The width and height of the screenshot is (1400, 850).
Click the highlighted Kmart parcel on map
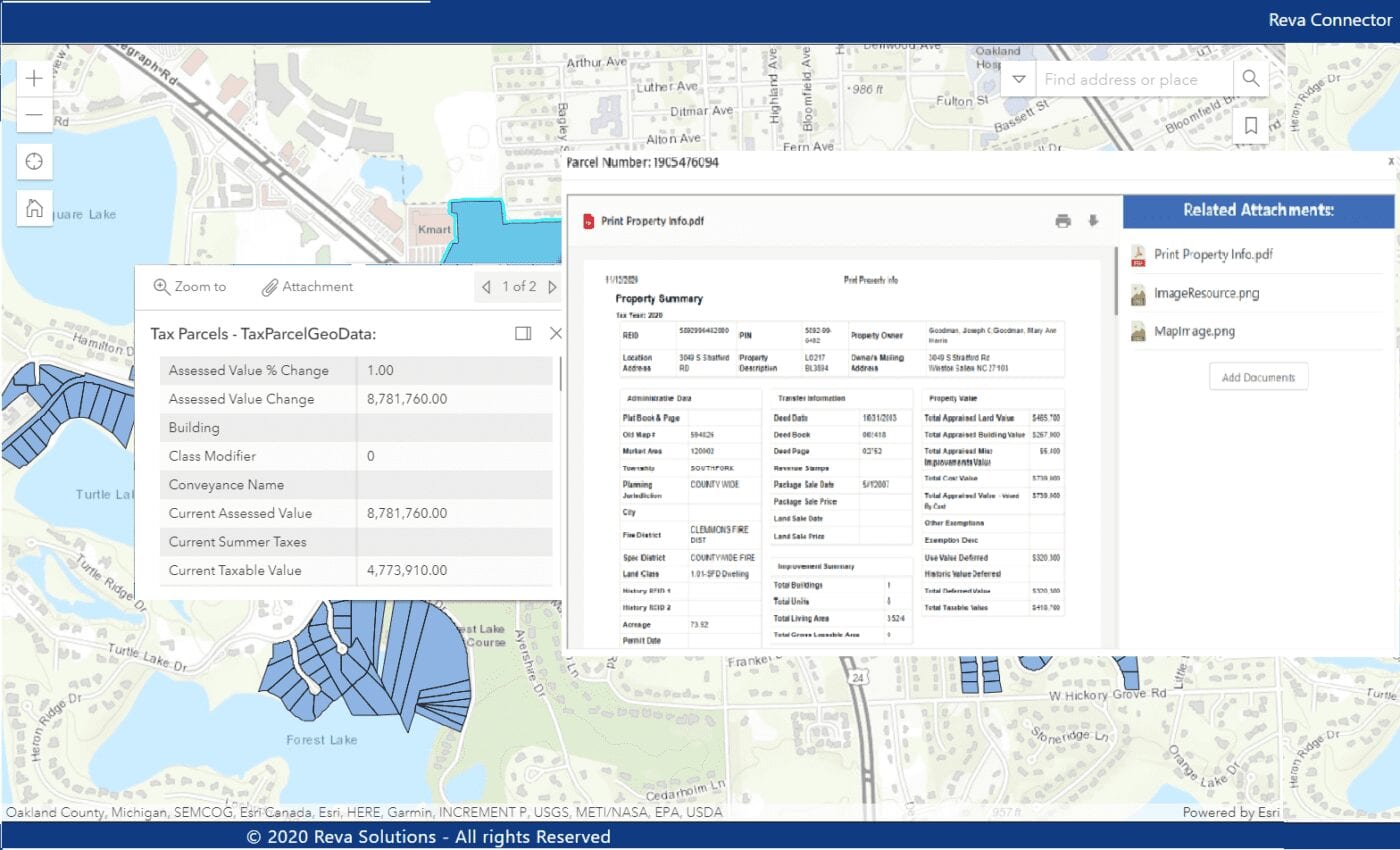coord(505,231)
